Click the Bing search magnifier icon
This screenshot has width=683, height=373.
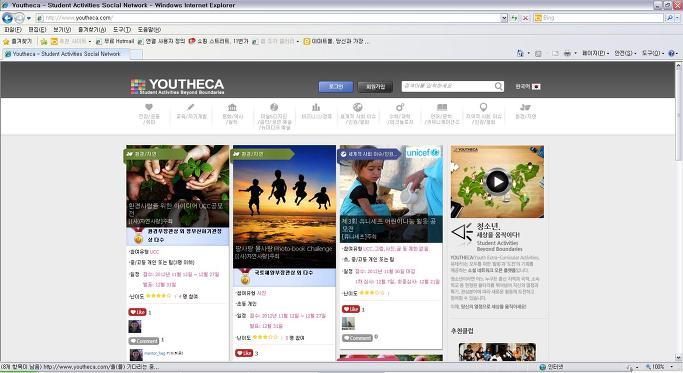[x=669, y=18]
